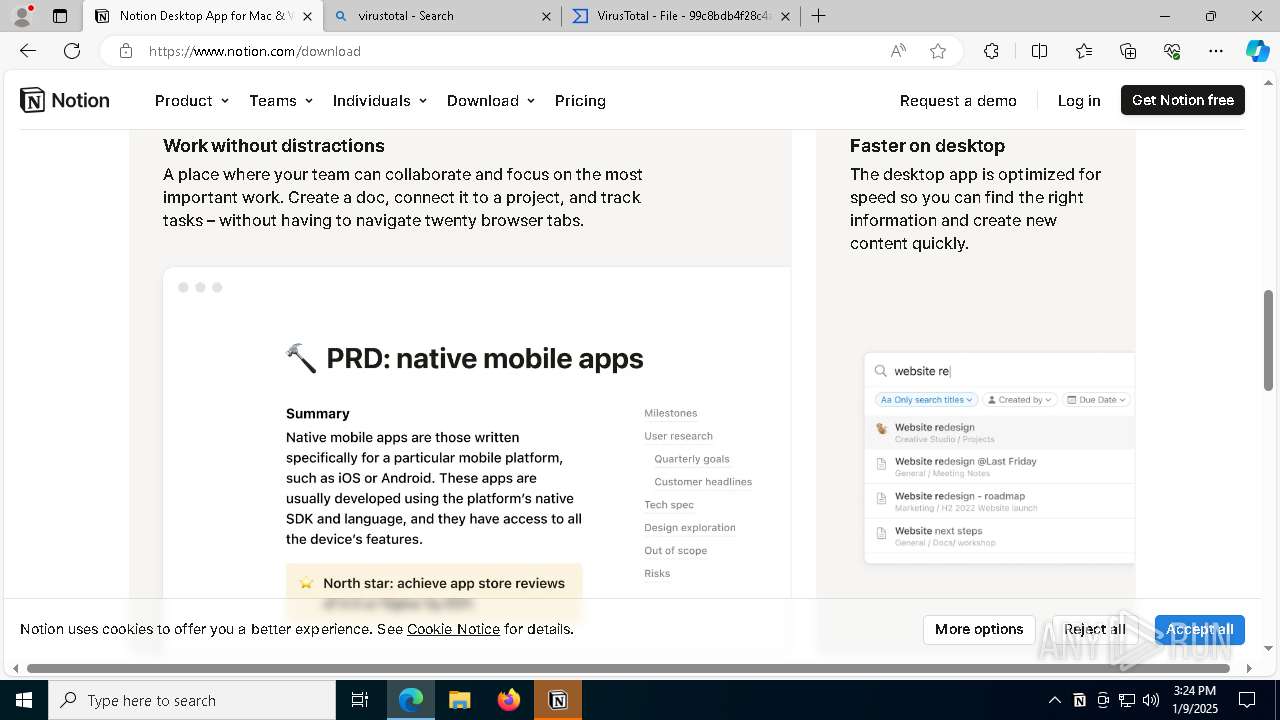This screenshot has height=720, width=1280.
Task: Click the Milestones outline entry
Action: pos(671,413)
